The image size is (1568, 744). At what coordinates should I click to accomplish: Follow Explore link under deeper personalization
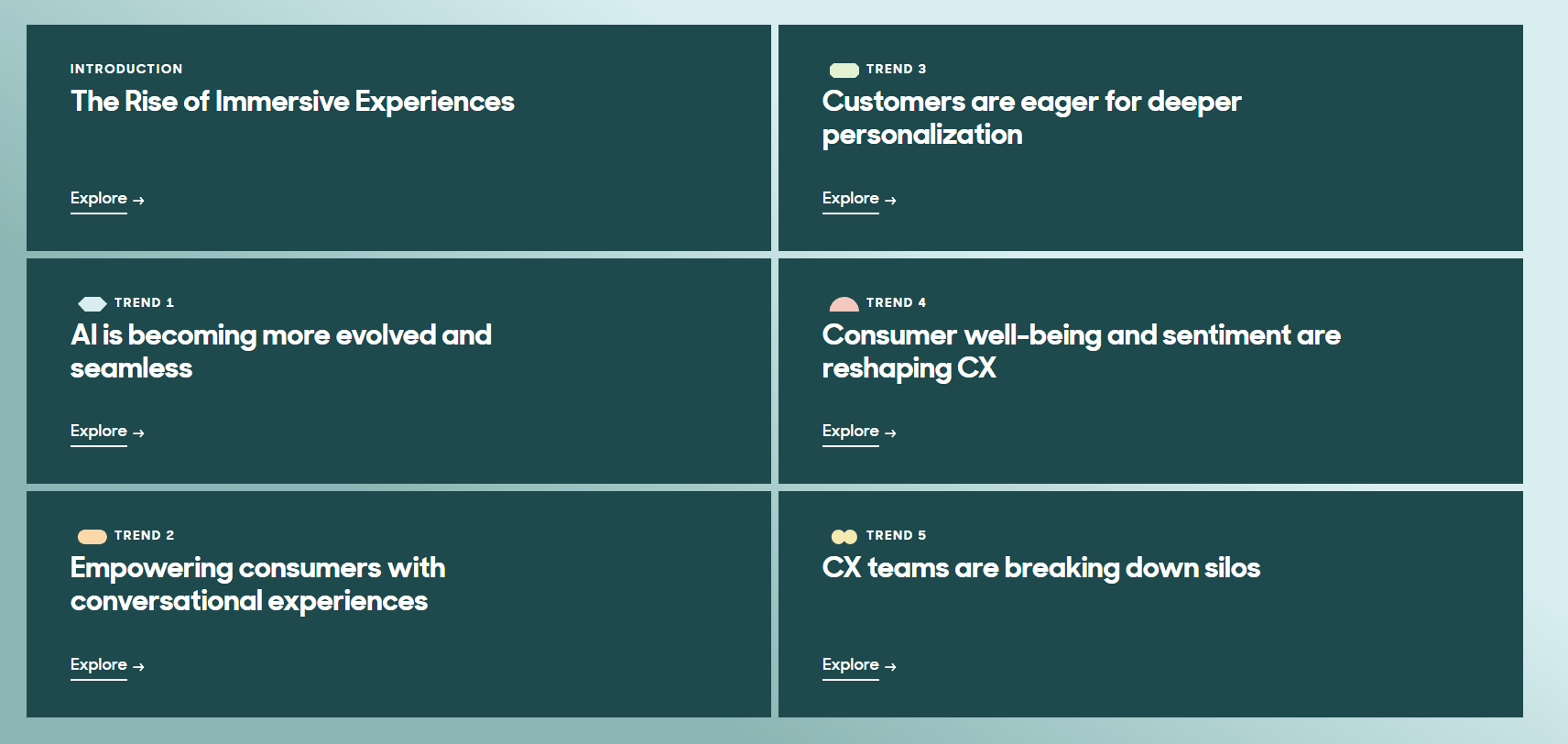(850, 198)
